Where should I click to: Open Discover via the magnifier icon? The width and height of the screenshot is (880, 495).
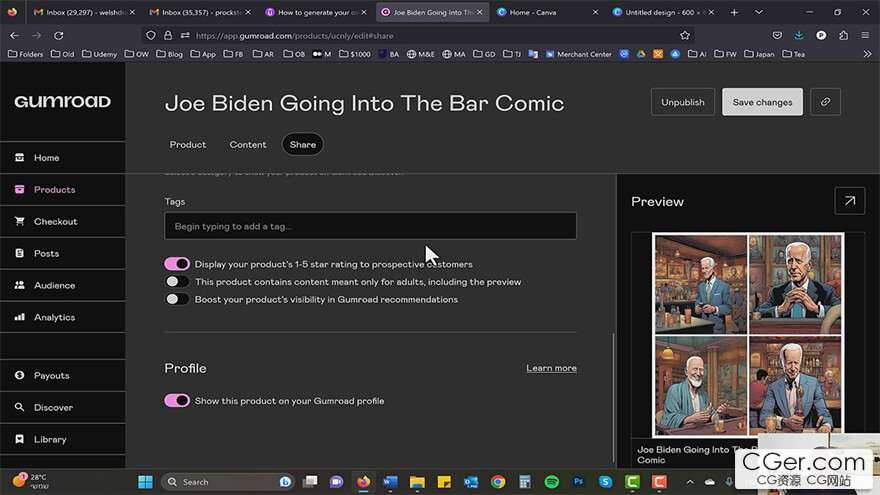20,408
